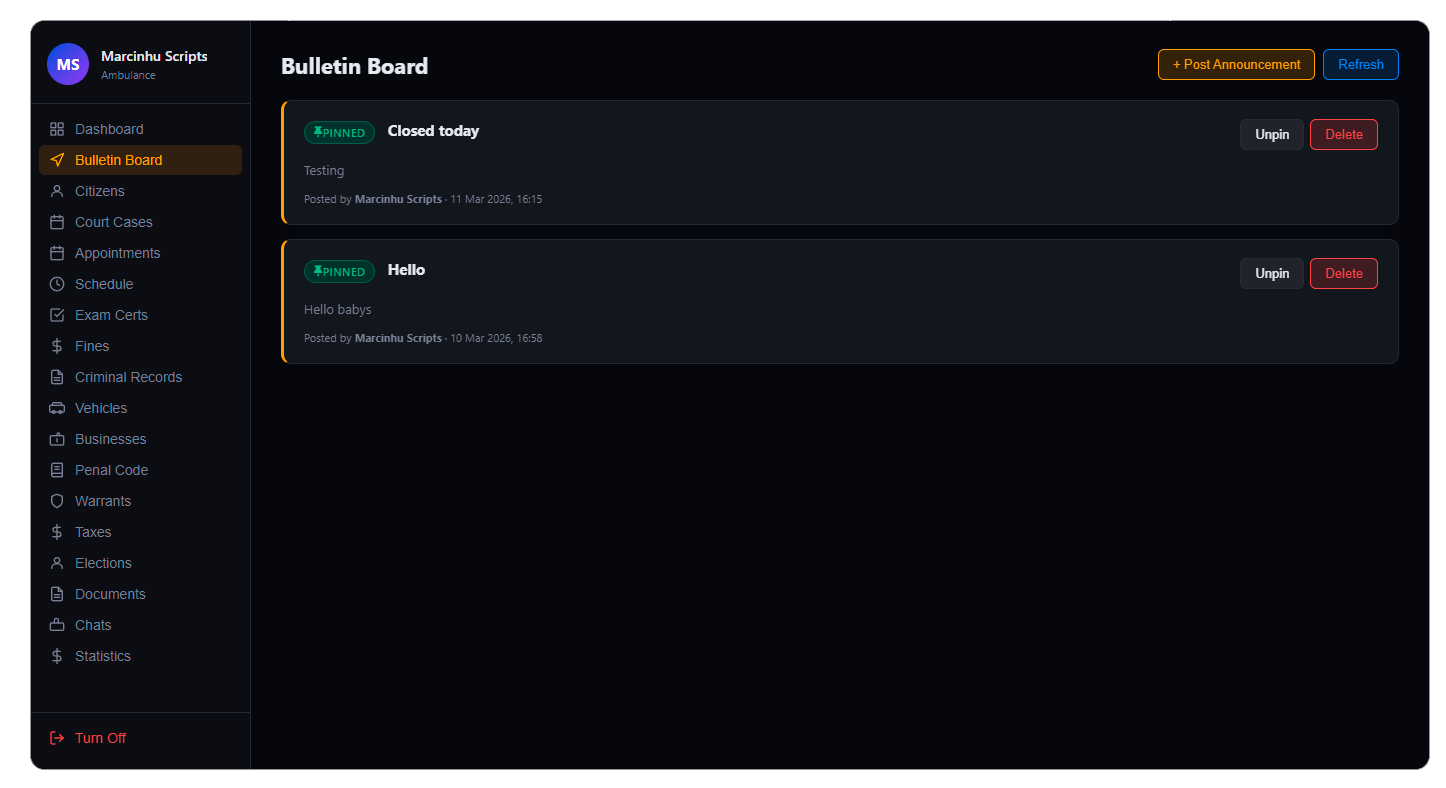Click the MS profile avatar

coord(68,64)
